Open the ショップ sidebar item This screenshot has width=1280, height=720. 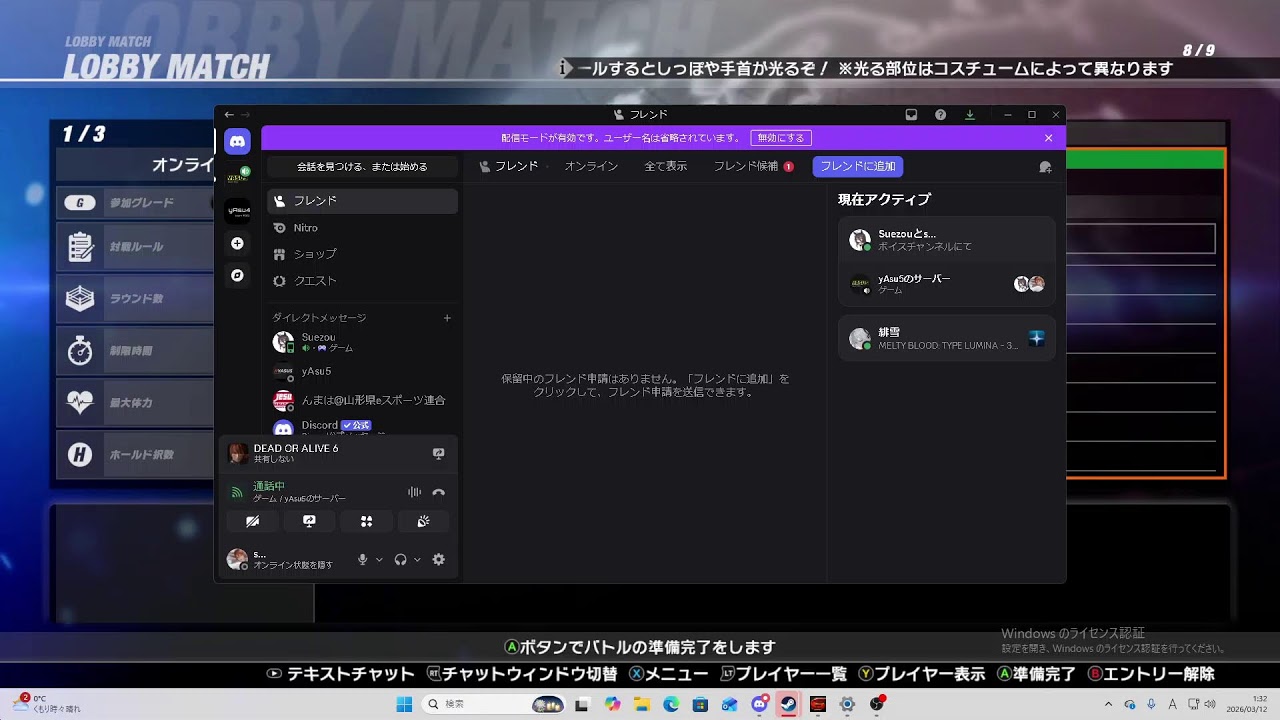coord(362,254)
